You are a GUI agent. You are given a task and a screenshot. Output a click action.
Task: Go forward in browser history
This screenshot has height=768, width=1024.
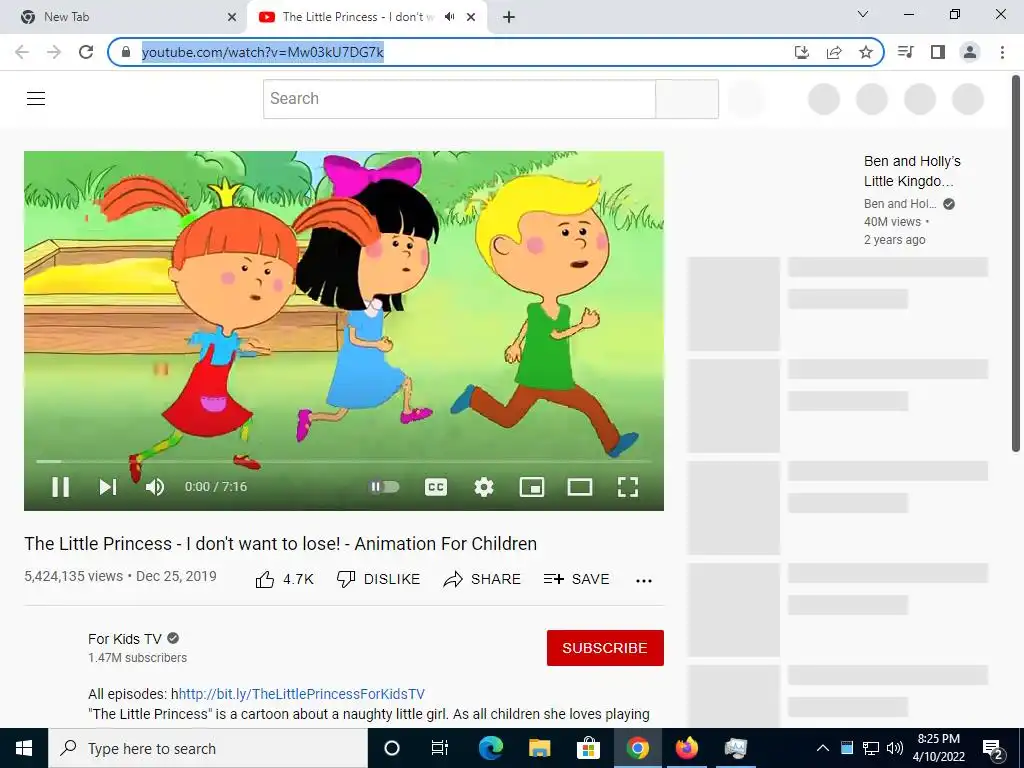coord(54,52)
